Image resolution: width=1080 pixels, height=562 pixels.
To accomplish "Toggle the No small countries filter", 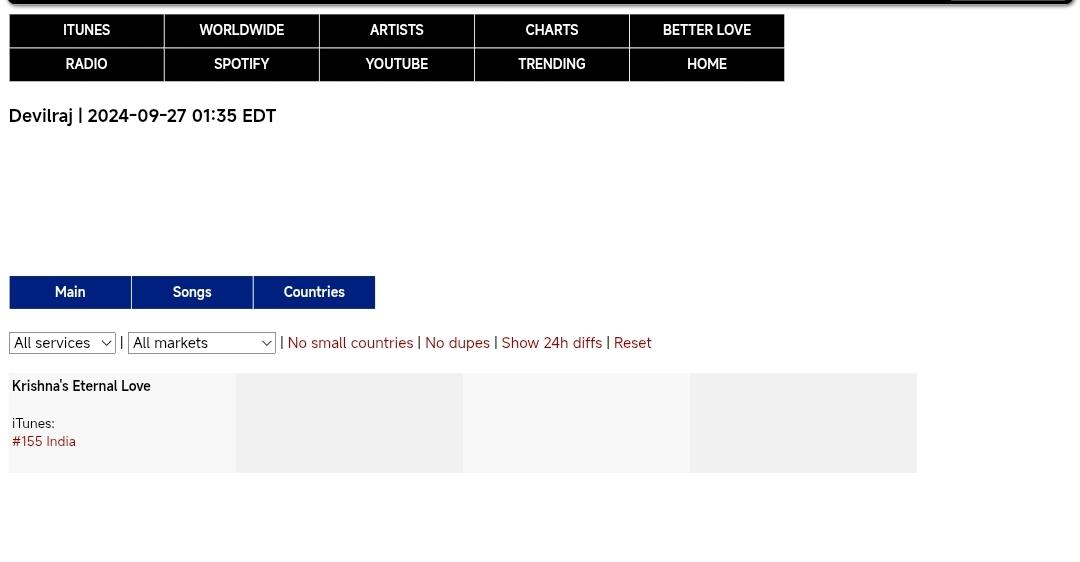I will (350, 343).
